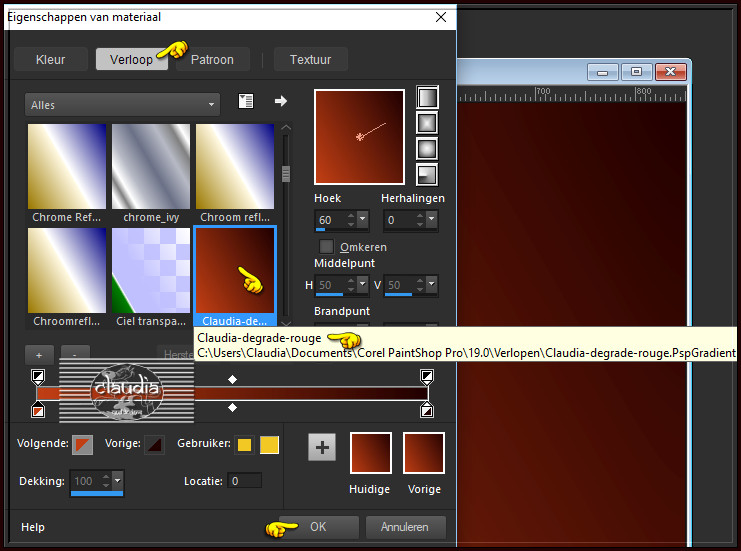Select the Ciel transpa... gradient thumbnail
This screenshot has width=741, height=551.
pos(151,270)
